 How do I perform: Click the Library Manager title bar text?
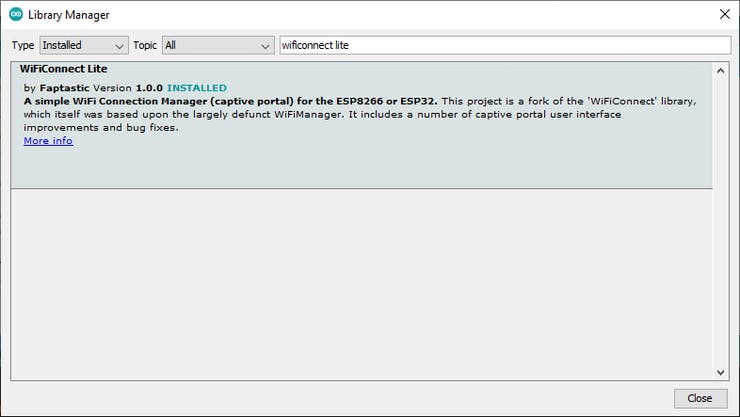point(69,15)
